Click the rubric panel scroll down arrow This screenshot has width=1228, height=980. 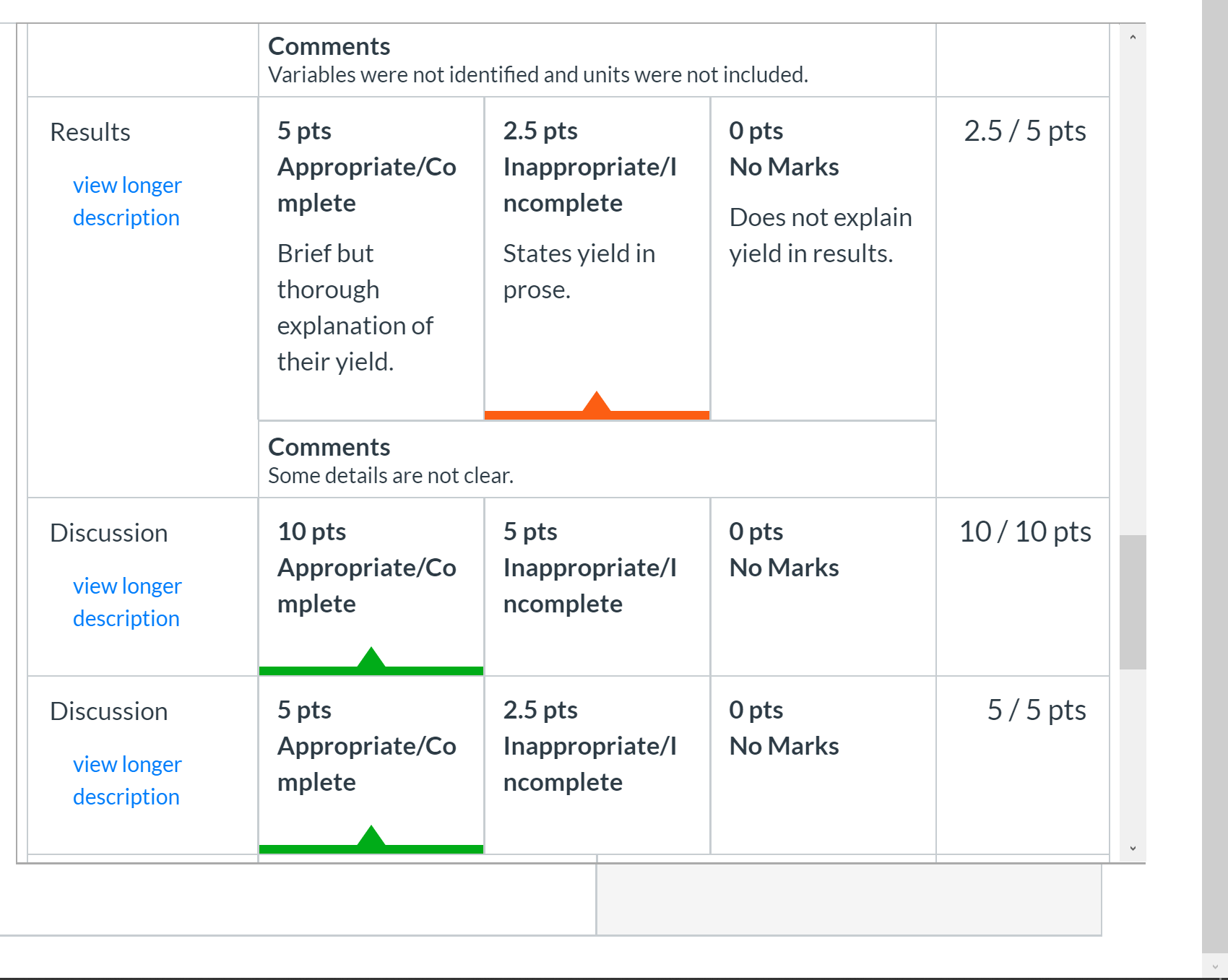click(x=1133, y=849)
